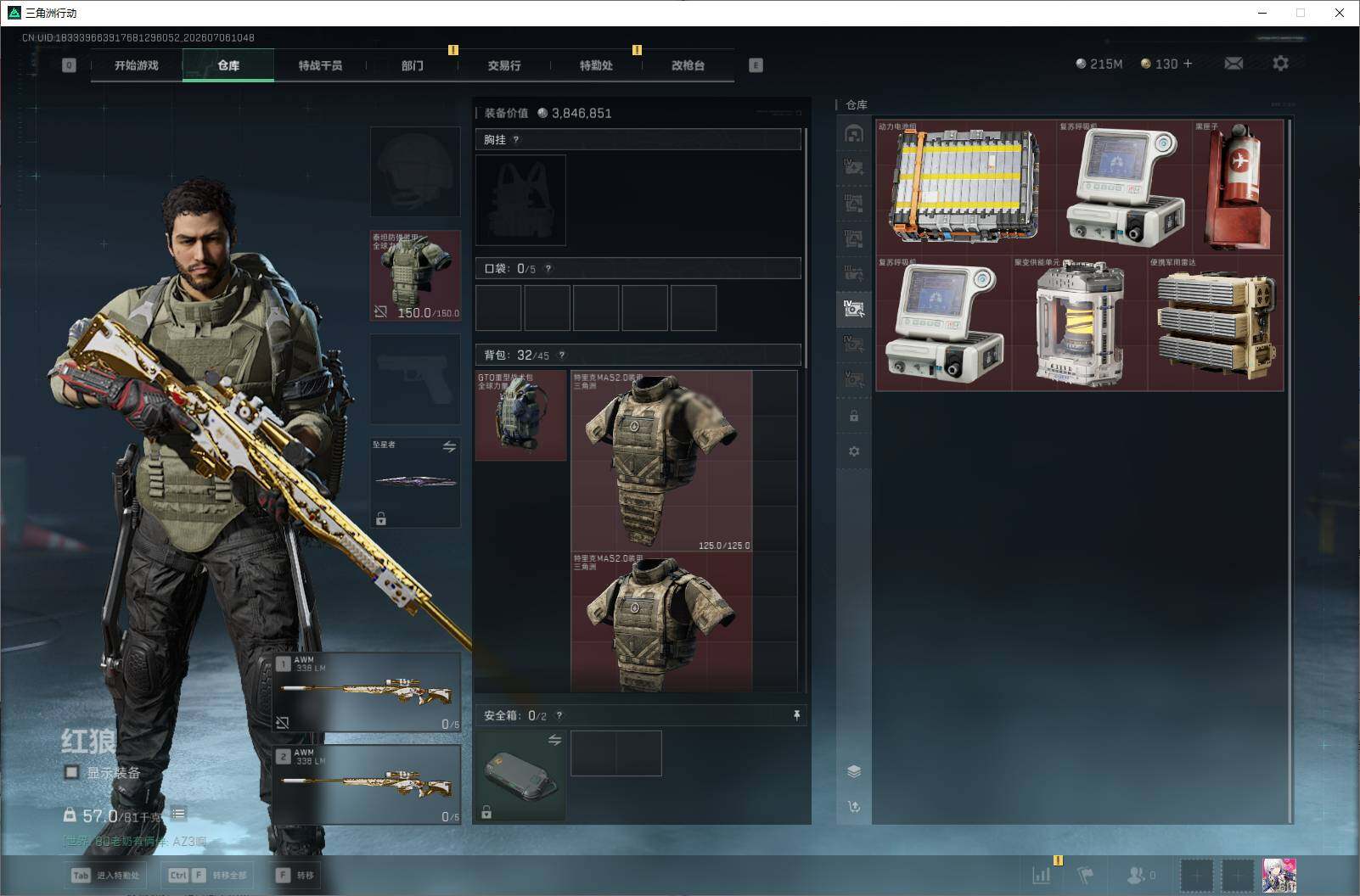Image resolution: width=1360 pixels, height=896 pixels.
Task: Click the first empty squad invite plus slot
Action: 1197,875
